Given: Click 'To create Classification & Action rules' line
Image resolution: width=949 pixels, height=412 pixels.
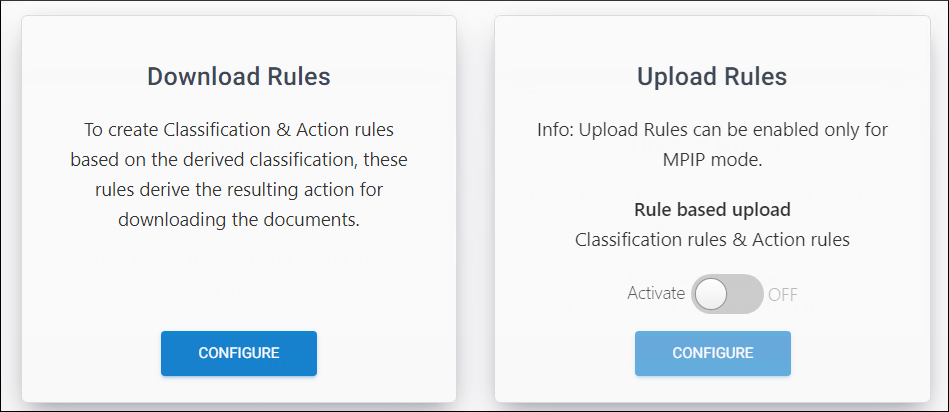Looking at the screenshot, I should pyautogui.click(x=238, y=130).
